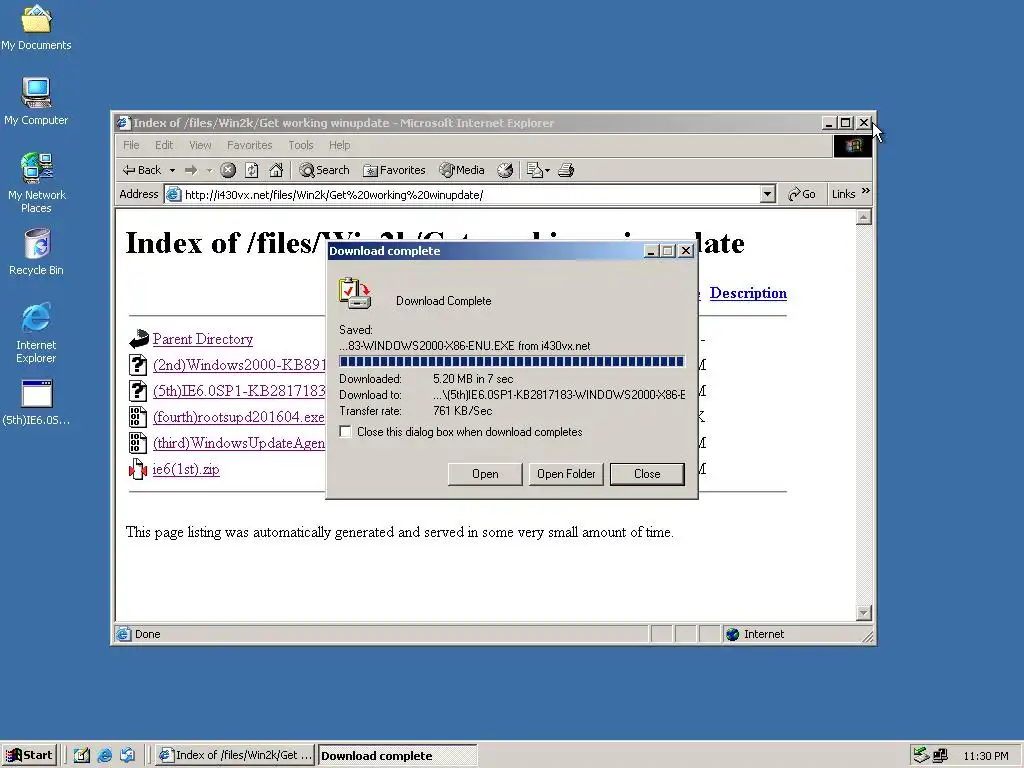Viewport: 1024px width, 768px height.
Task: Click the Forward arrow in IE toolbar
Action: (x=191, y=170)
